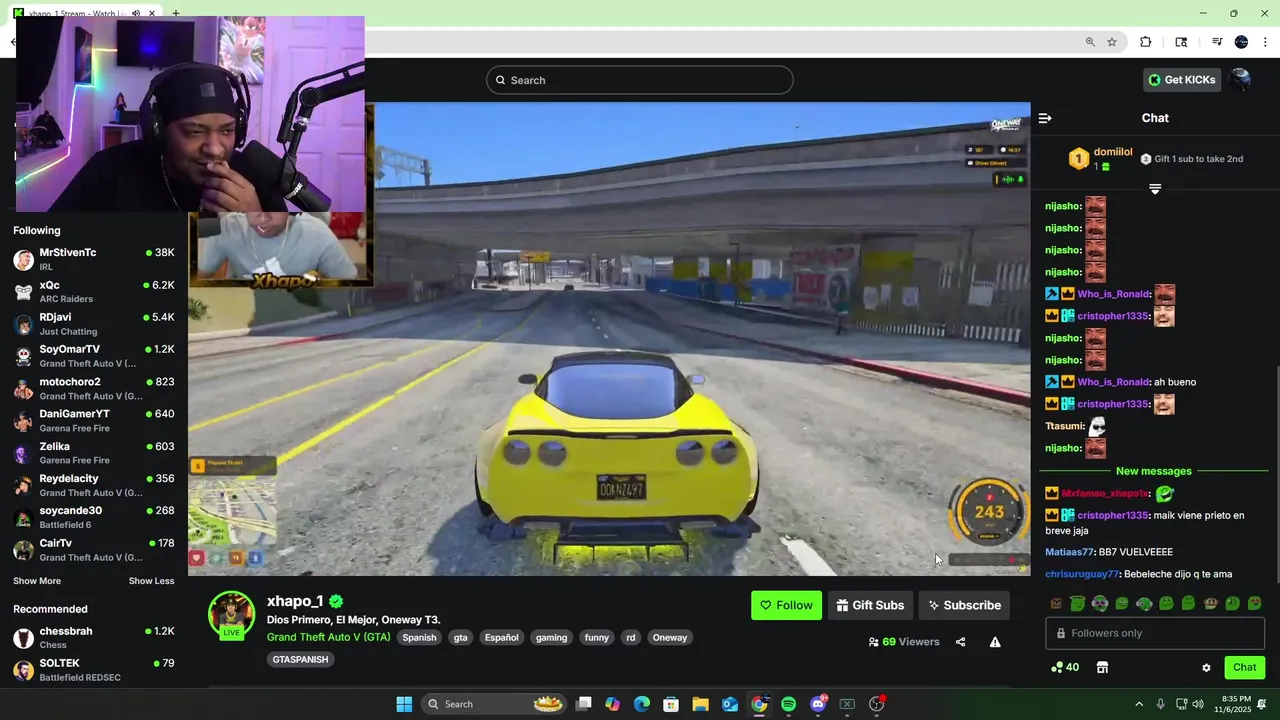This screenshot has height=720, width=1280.
Task: Open MrStivenTc in the Following list
Action: pos(94,260)
